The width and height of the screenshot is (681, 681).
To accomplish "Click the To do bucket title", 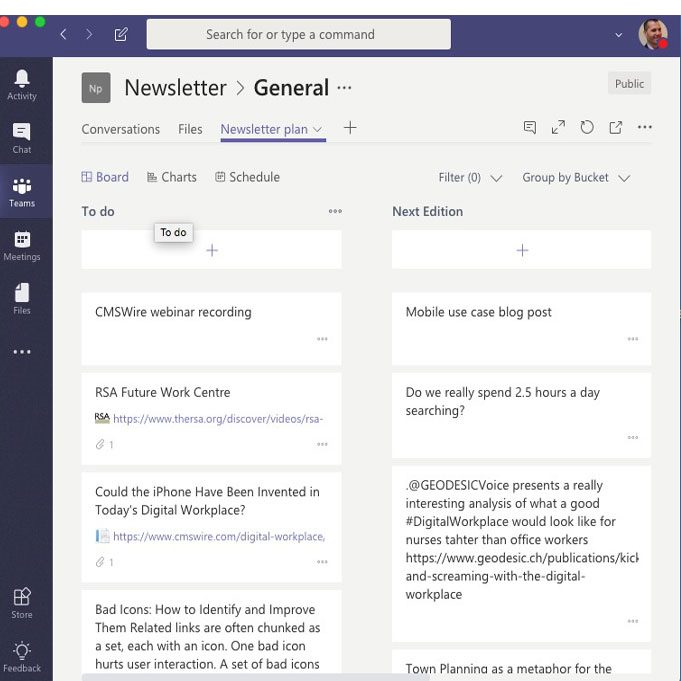I will 98,212.
